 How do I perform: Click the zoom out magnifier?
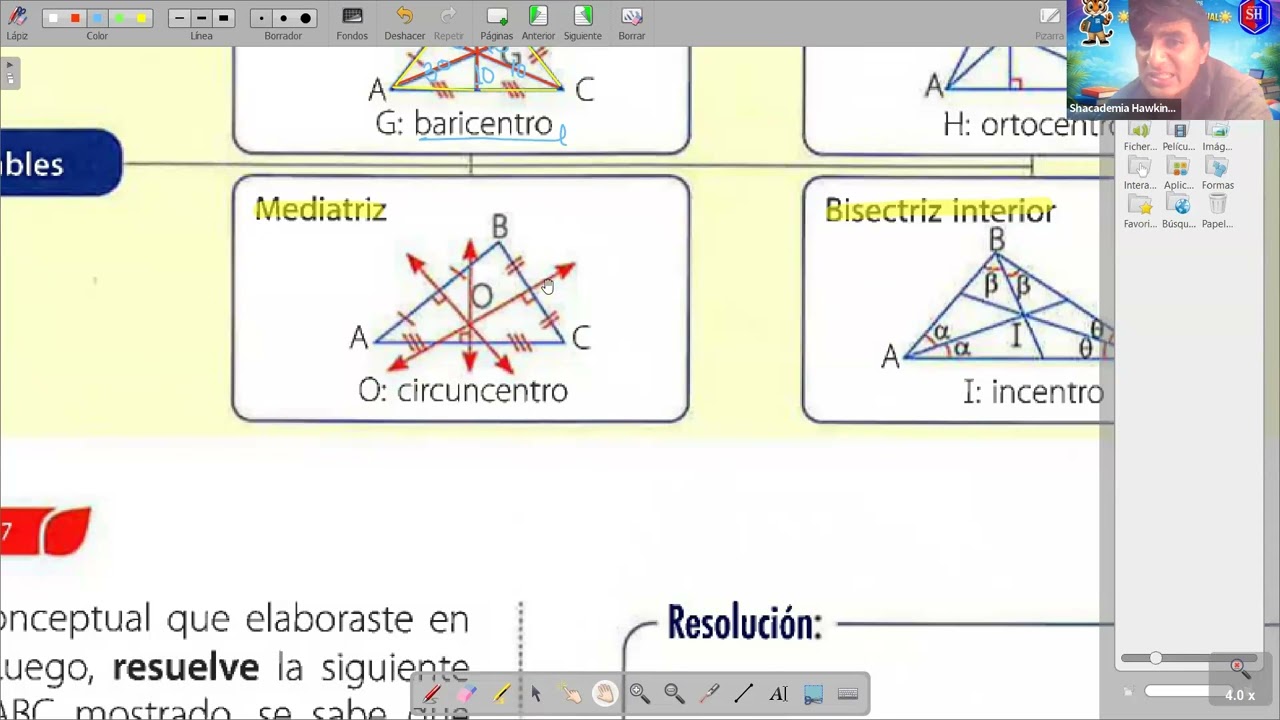[x=674, y=694]
